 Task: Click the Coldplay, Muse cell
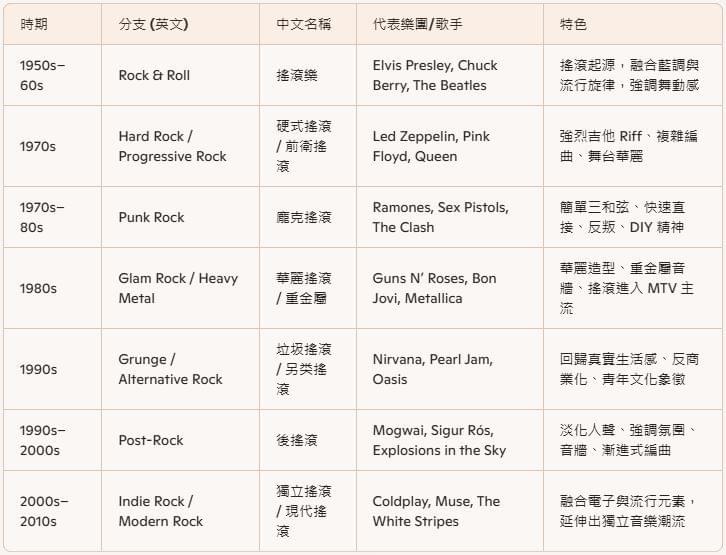[450, 511]
